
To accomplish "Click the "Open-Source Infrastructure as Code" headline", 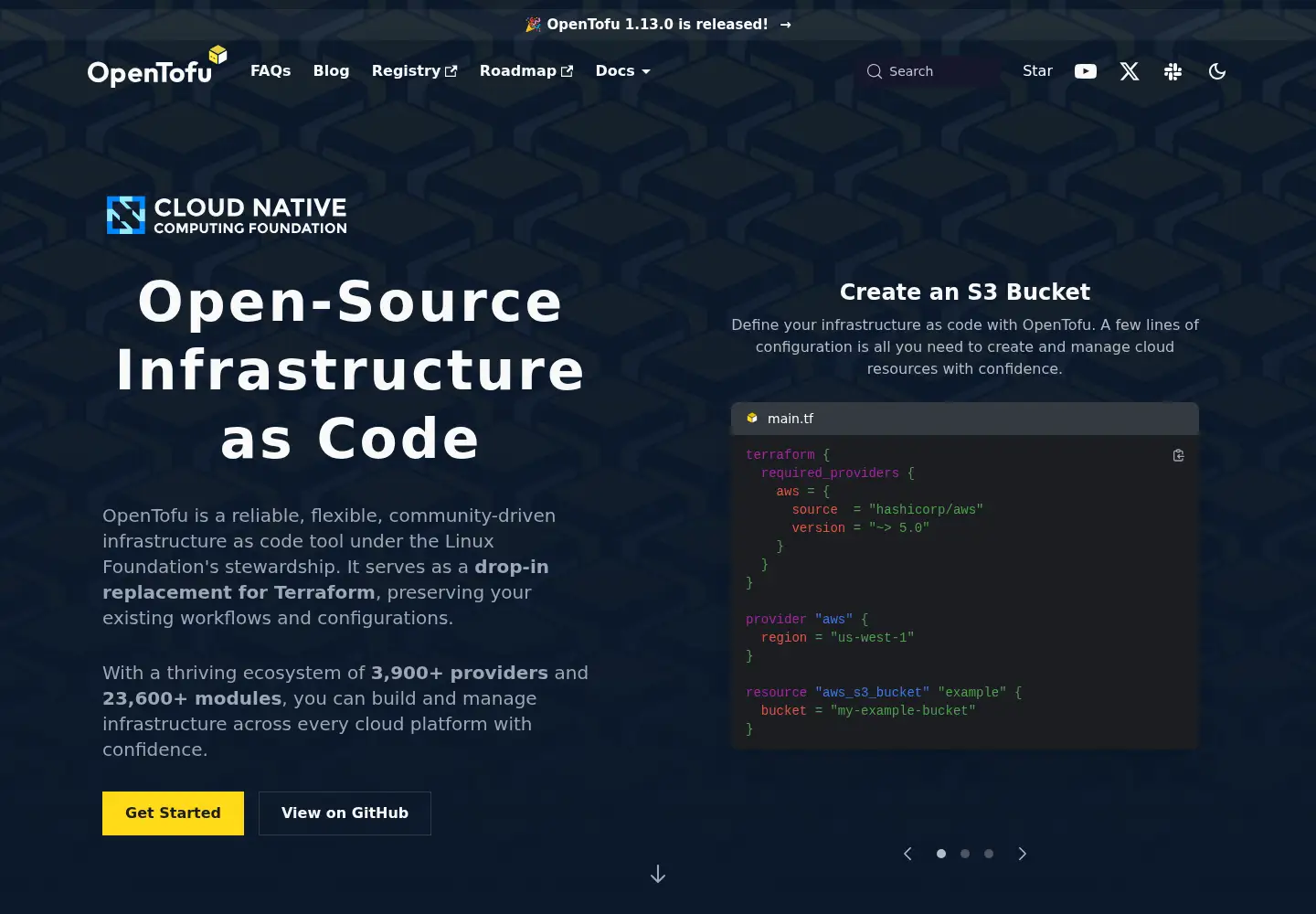I will [x=350, y=369].
